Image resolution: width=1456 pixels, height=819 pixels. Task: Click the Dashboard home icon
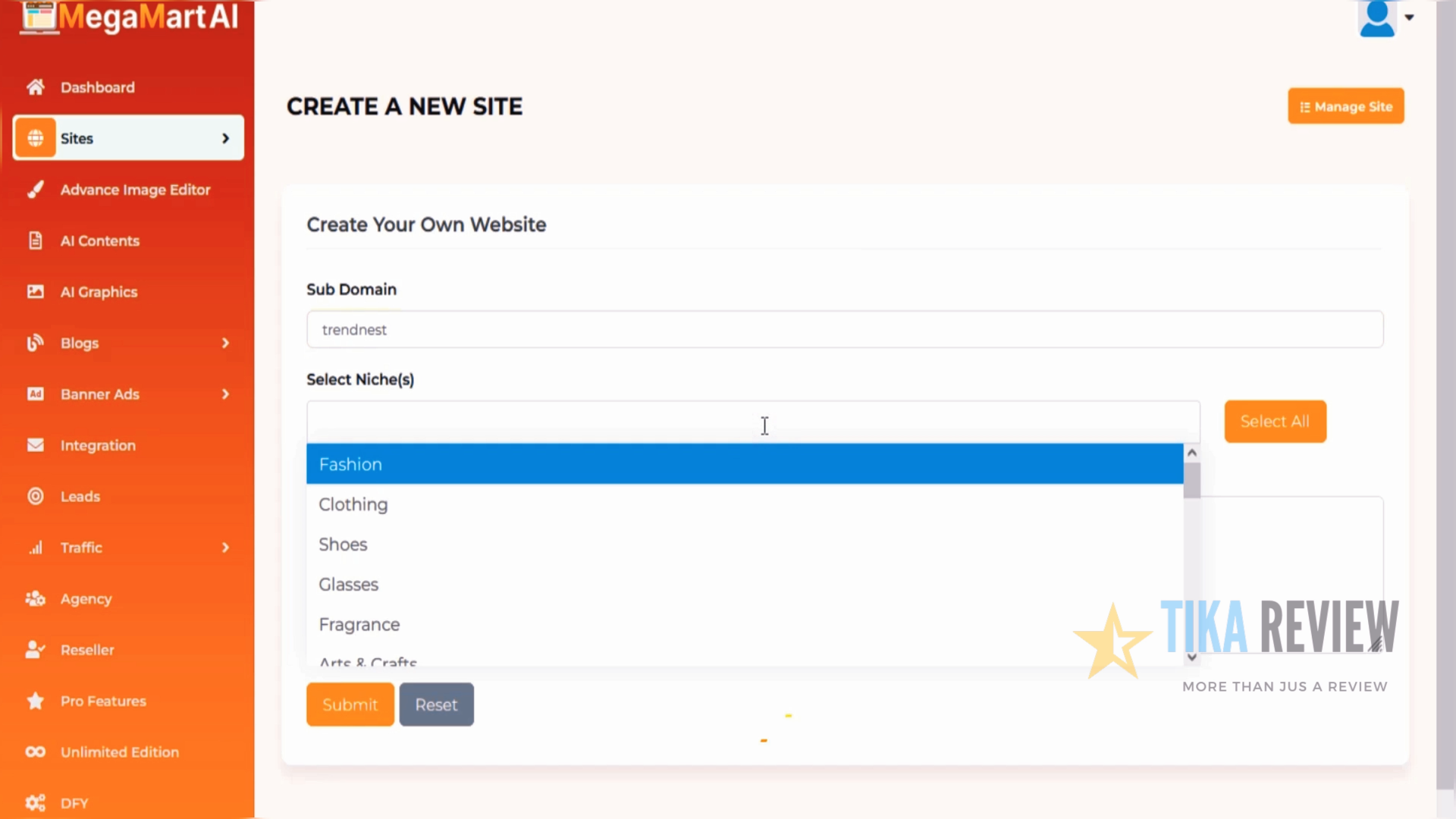coord(36,87)
